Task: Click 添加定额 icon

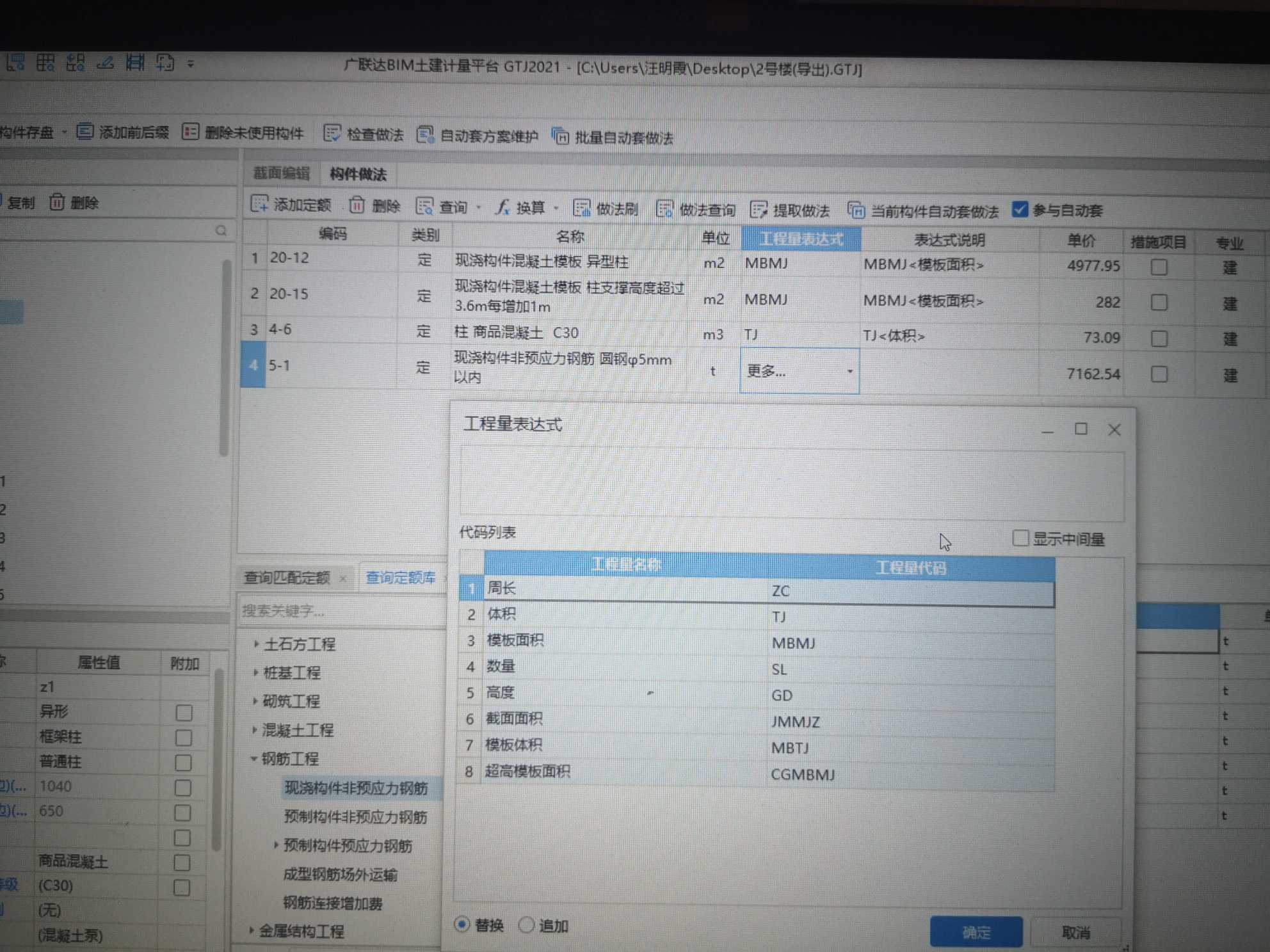Action: coord(259,204)
